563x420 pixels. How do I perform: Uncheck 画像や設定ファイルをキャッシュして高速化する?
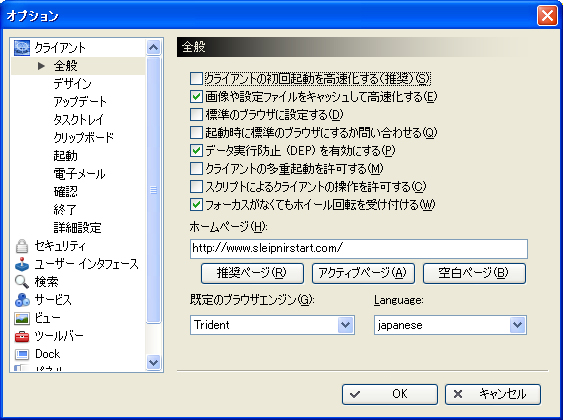(196, 97)
